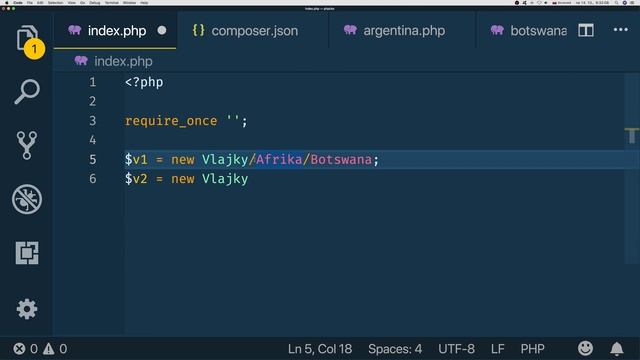Open the Manage gear menu

27,309
